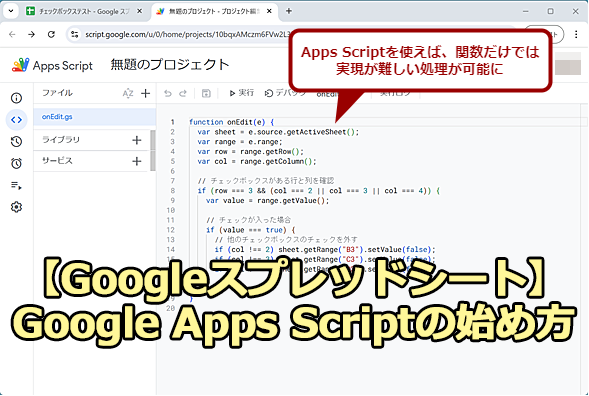Click the var range = e.range line

(x=240, y=142)
